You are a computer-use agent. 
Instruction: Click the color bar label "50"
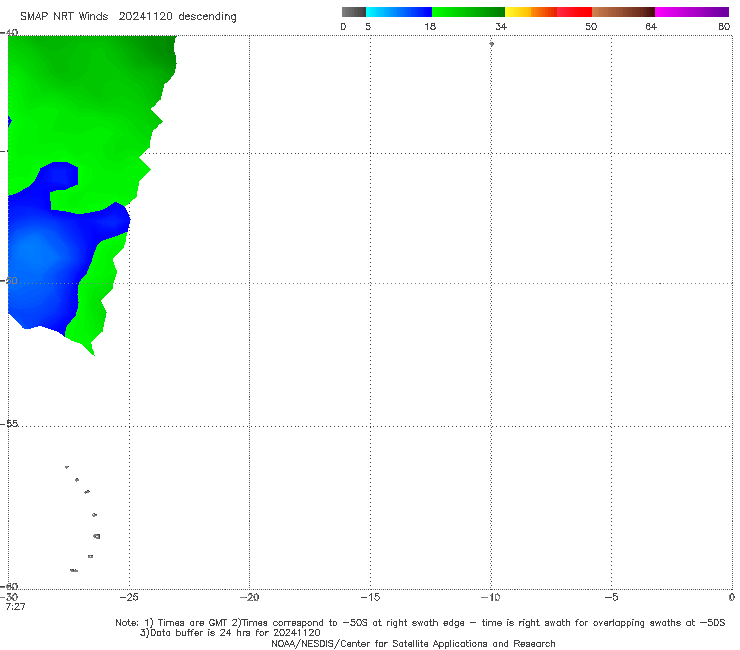[x=591, y=26]
